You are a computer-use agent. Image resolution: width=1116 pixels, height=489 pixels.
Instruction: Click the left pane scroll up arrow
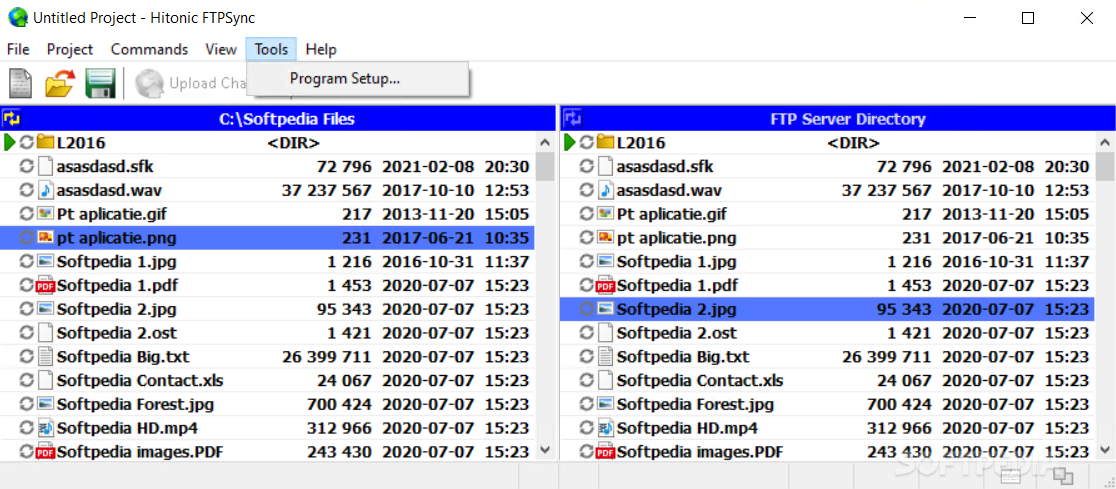click(x=545, y=142)
